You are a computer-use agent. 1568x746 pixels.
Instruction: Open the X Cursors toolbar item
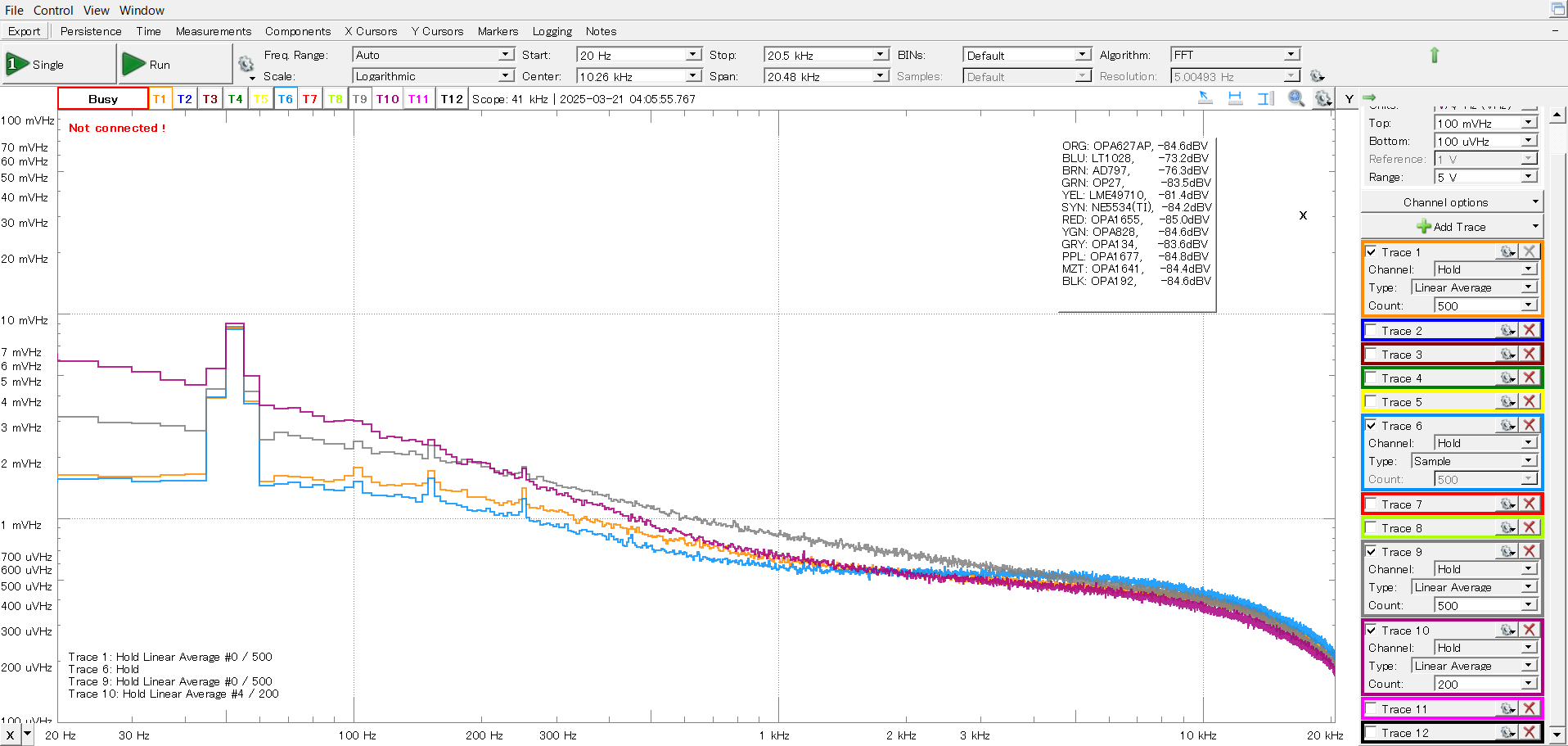point(371,31)
